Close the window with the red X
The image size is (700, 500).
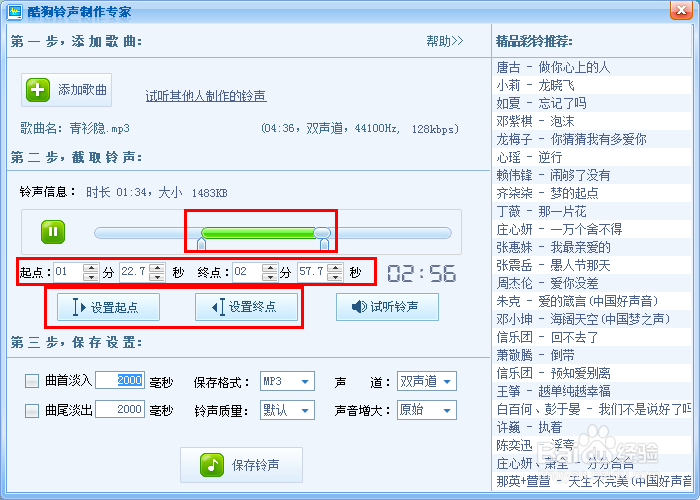pos(681,11)
